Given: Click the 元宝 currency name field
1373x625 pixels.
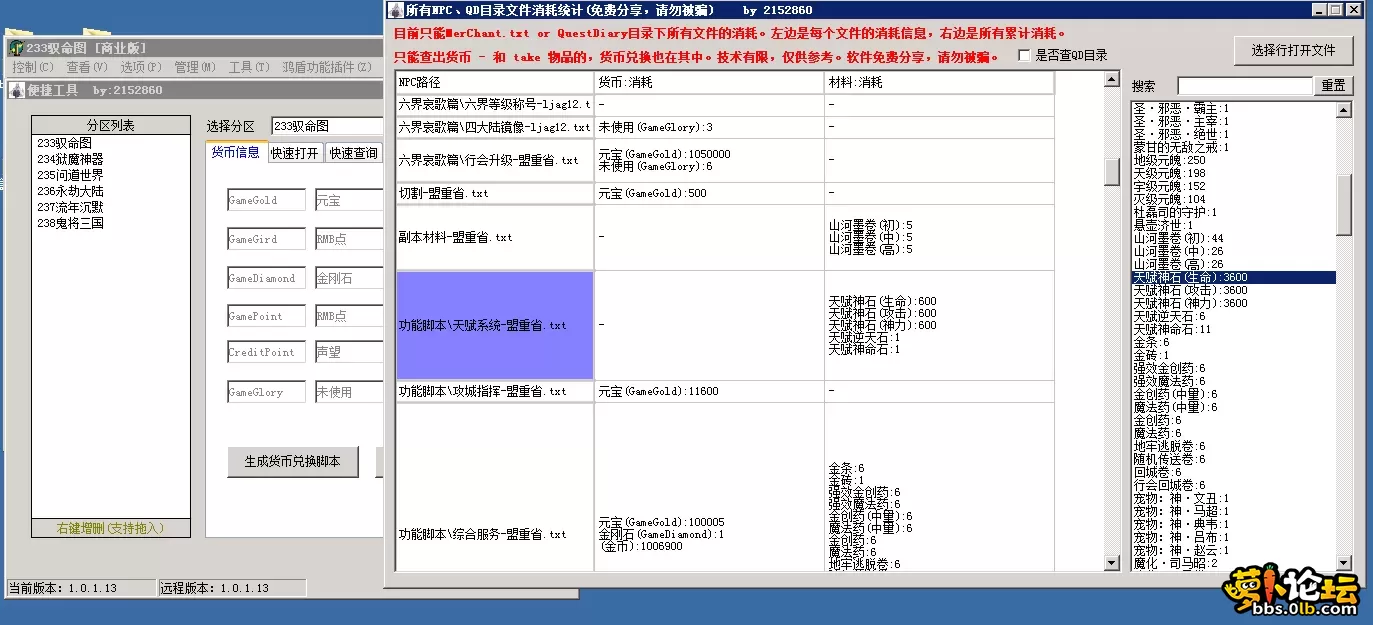Looking at the screenshot, I should tap(350, 201).
